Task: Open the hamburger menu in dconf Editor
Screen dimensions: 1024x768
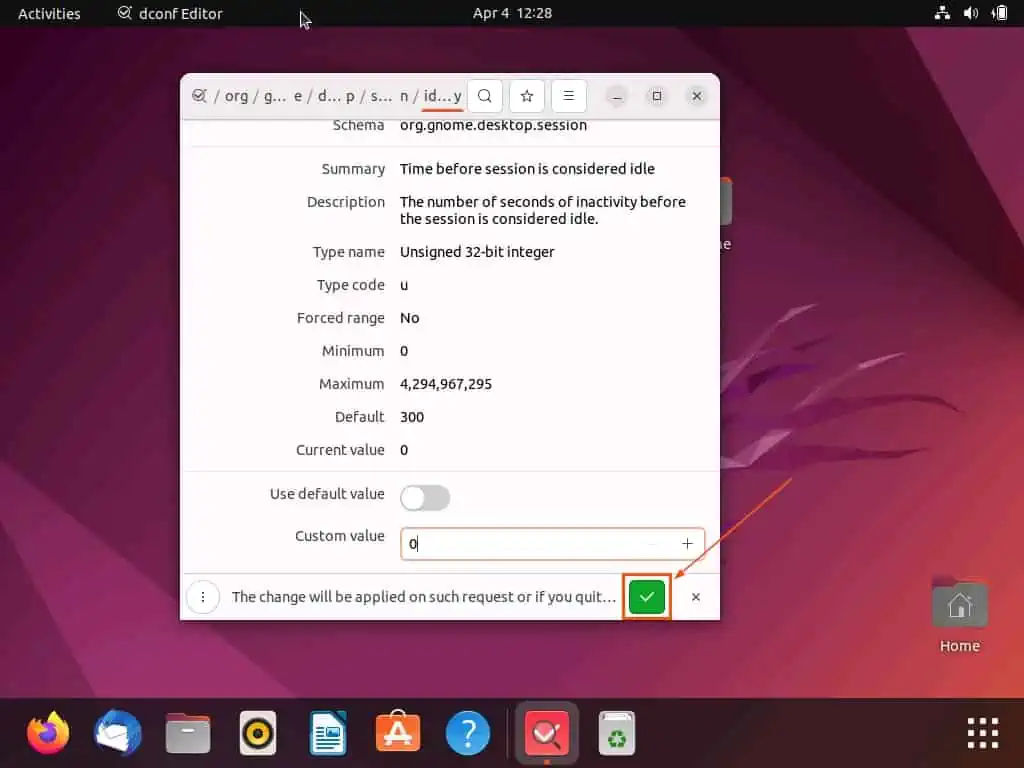Action: 568,96
